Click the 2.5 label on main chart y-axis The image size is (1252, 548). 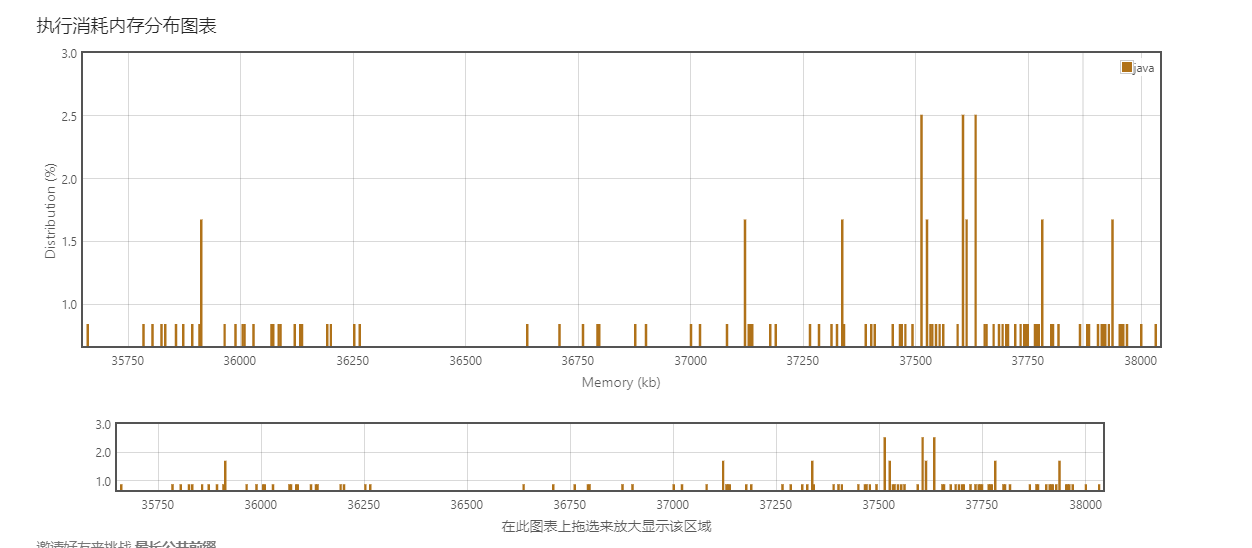(69, 116)
